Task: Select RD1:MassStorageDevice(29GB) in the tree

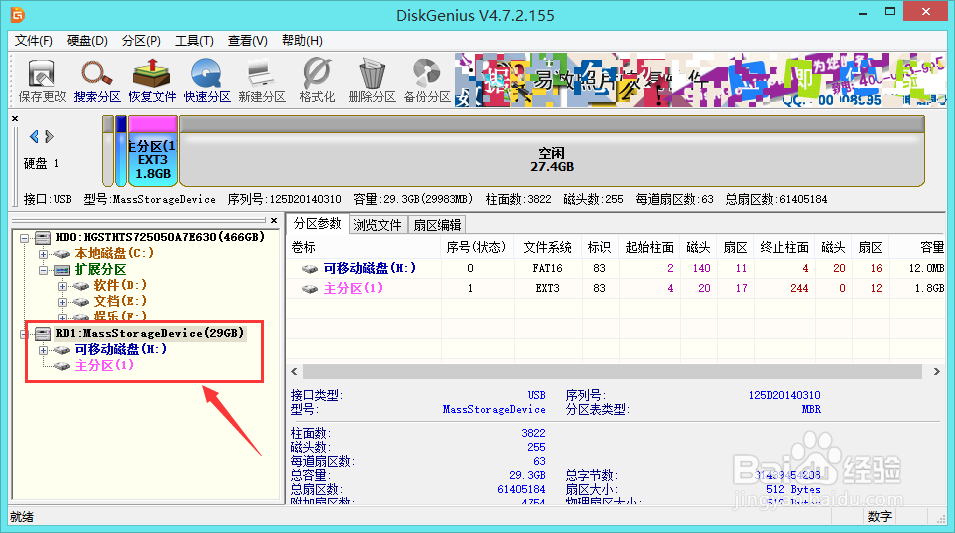Action: (x=149, y=333)
